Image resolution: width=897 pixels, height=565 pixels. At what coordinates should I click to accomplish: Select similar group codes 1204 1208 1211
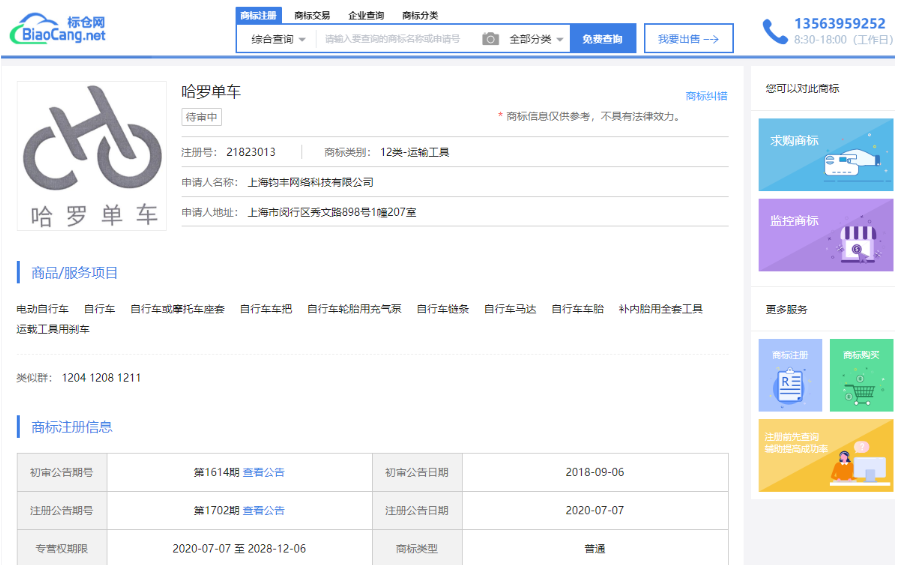[101, 378]
